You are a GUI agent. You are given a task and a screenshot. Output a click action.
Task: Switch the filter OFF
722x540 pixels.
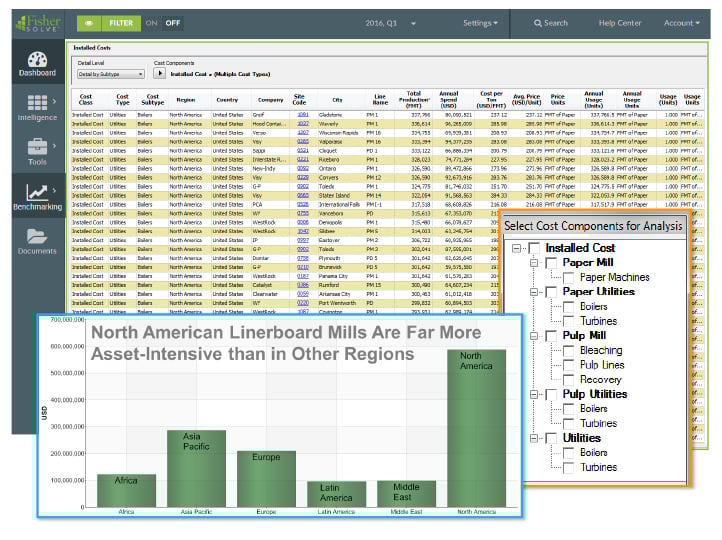click(173, 23)
